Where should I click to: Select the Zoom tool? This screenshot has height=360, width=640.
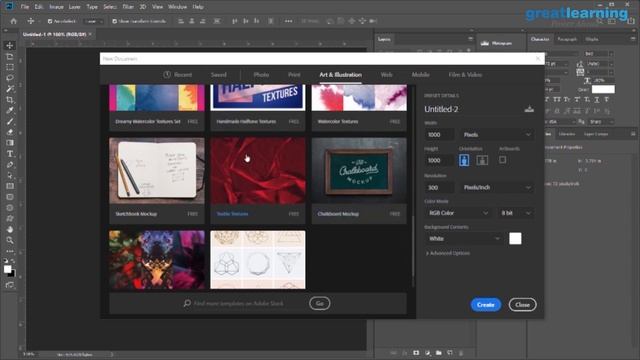(10, 240)
